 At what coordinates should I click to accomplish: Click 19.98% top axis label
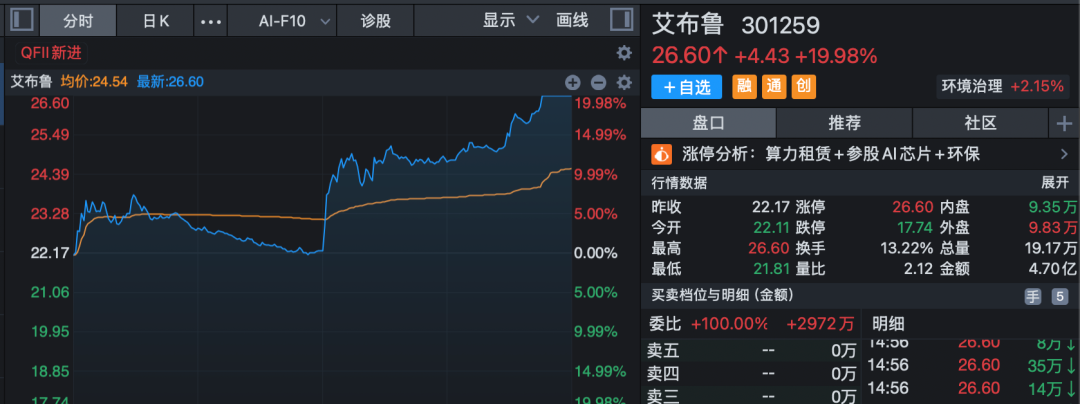[x=601, y=104]
